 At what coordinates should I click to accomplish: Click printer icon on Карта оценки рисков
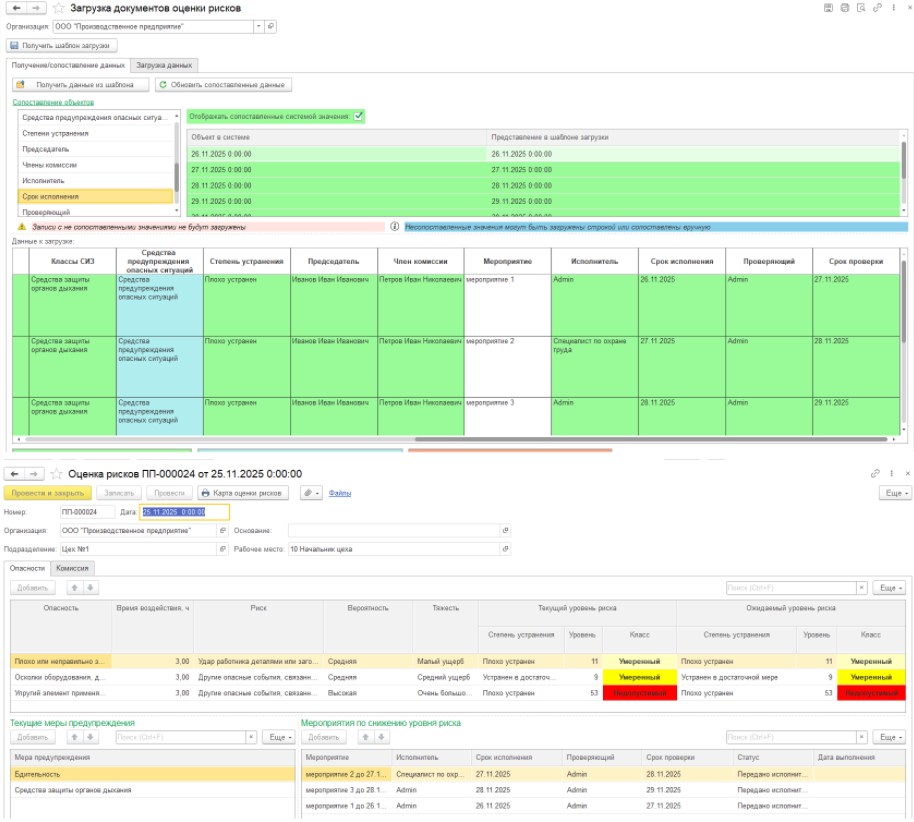[205, 493]
